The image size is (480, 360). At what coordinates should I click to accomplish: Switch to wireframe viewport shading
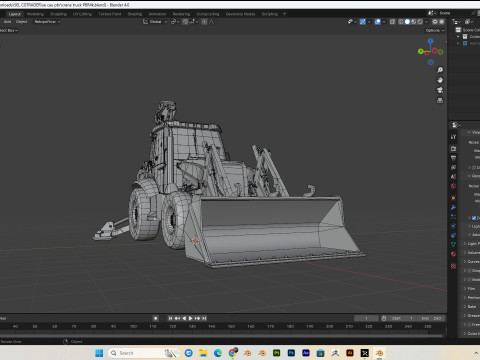click(x=401, y=22)
